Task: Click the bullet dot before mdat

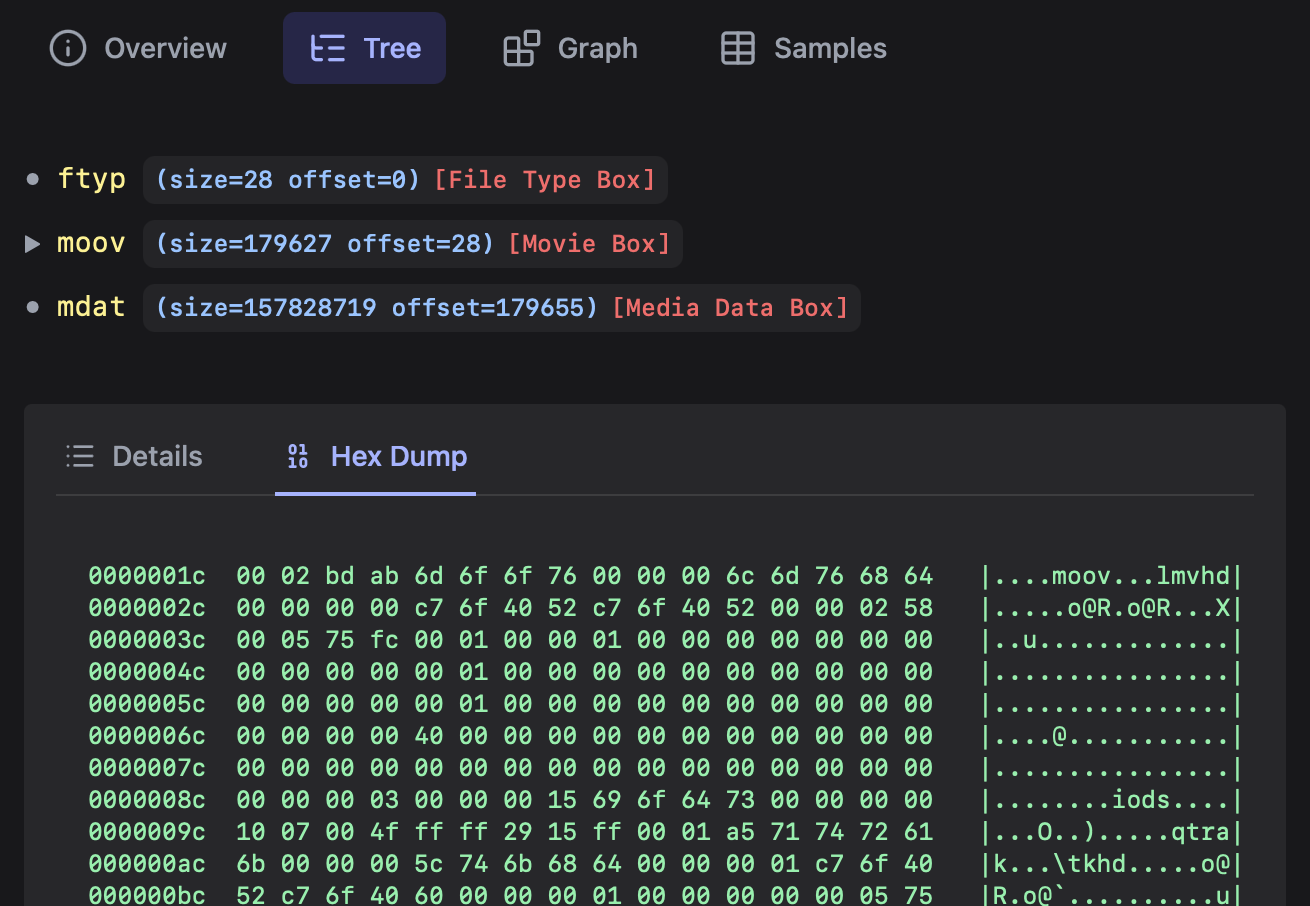Action: click(33, 307)
